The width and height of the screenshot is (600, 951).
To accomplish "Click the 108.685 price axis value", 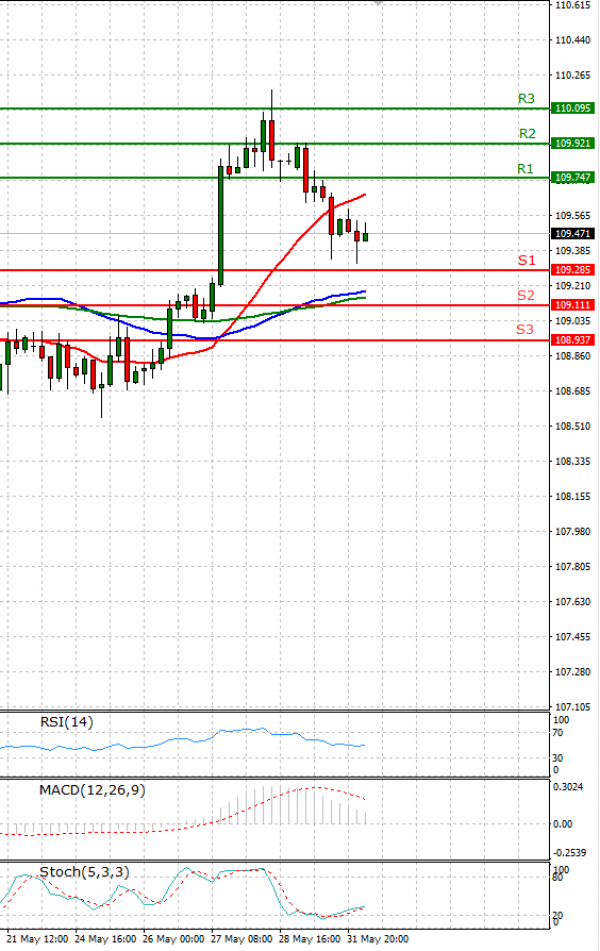I will point(573,391).
